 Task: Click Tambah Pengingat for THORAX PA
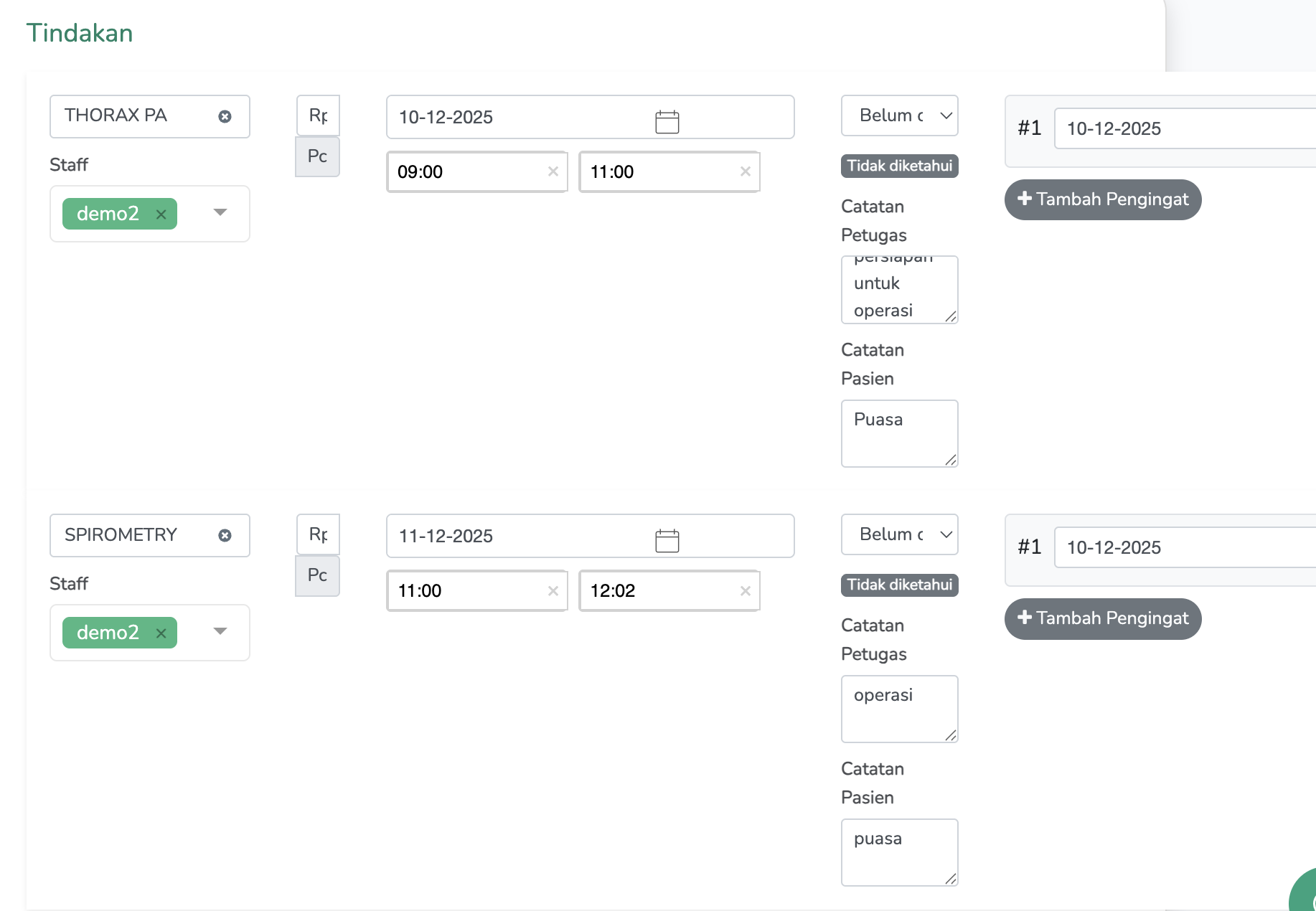1103,199
